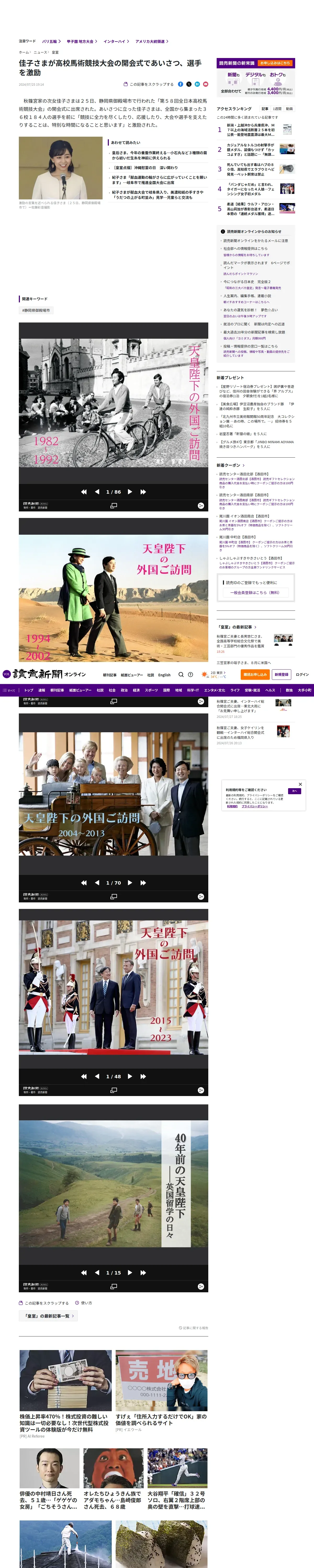Click 一般会員登録はこちら（無料）button
The height and width of the screenshot is (1568, 314).
255,592
